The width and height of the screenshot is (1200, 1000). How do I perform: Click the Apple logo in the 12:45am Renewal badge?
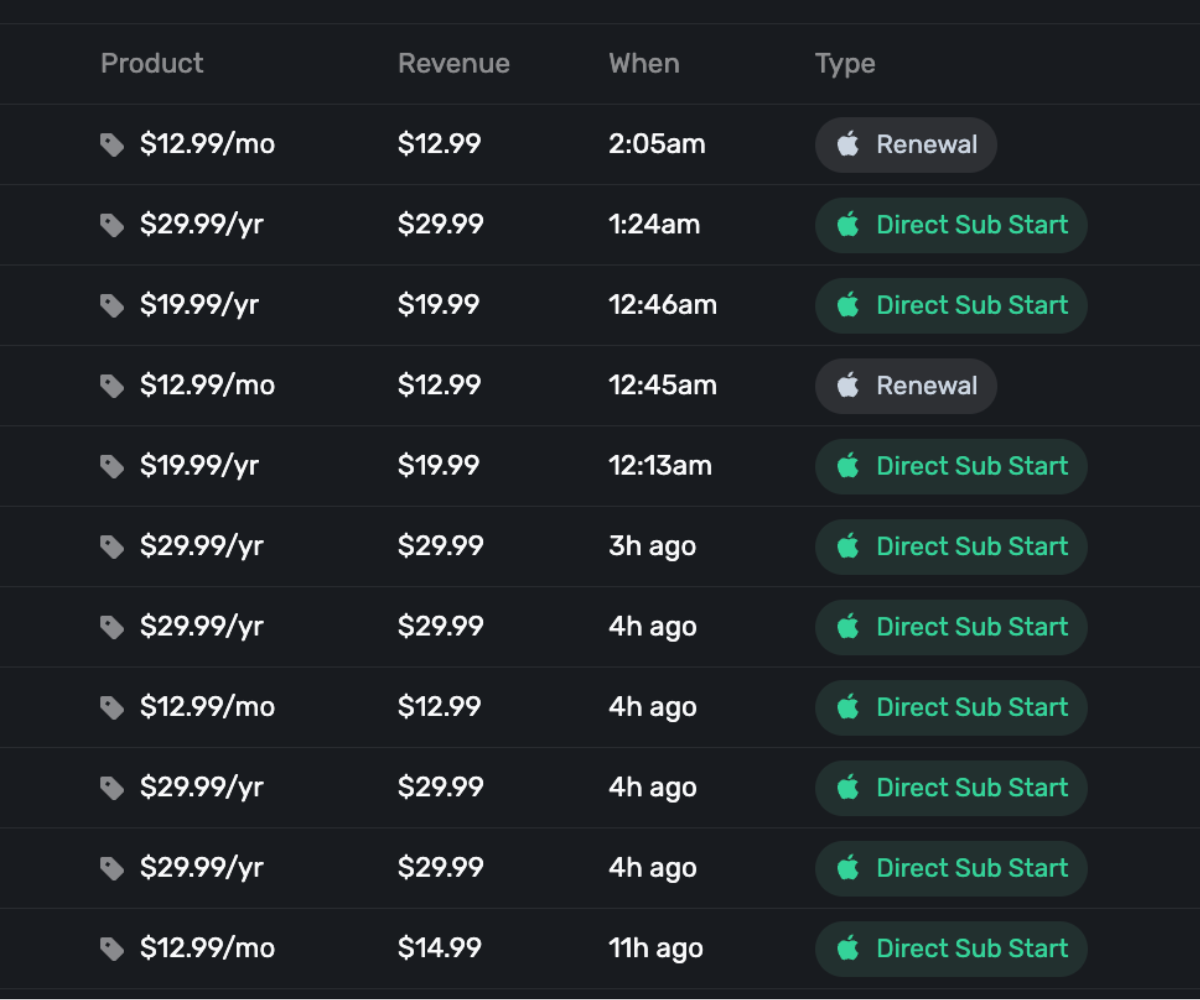click(848, 385)
